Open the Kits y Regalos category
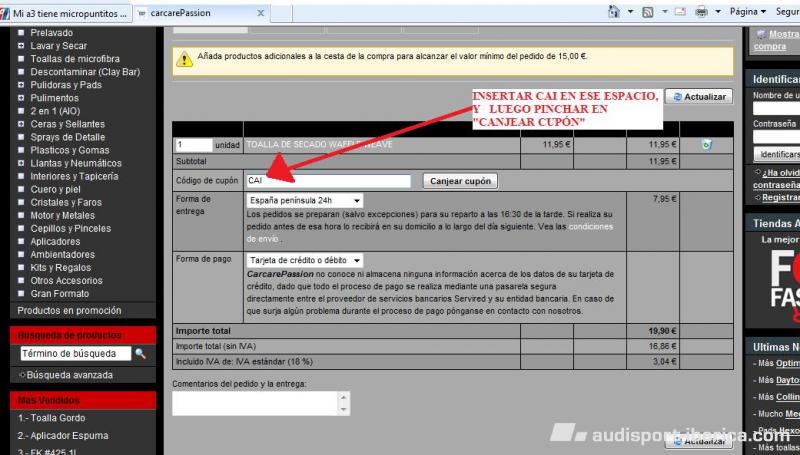The height and width of the screenshot is (455, 800). tap(61, 268)
